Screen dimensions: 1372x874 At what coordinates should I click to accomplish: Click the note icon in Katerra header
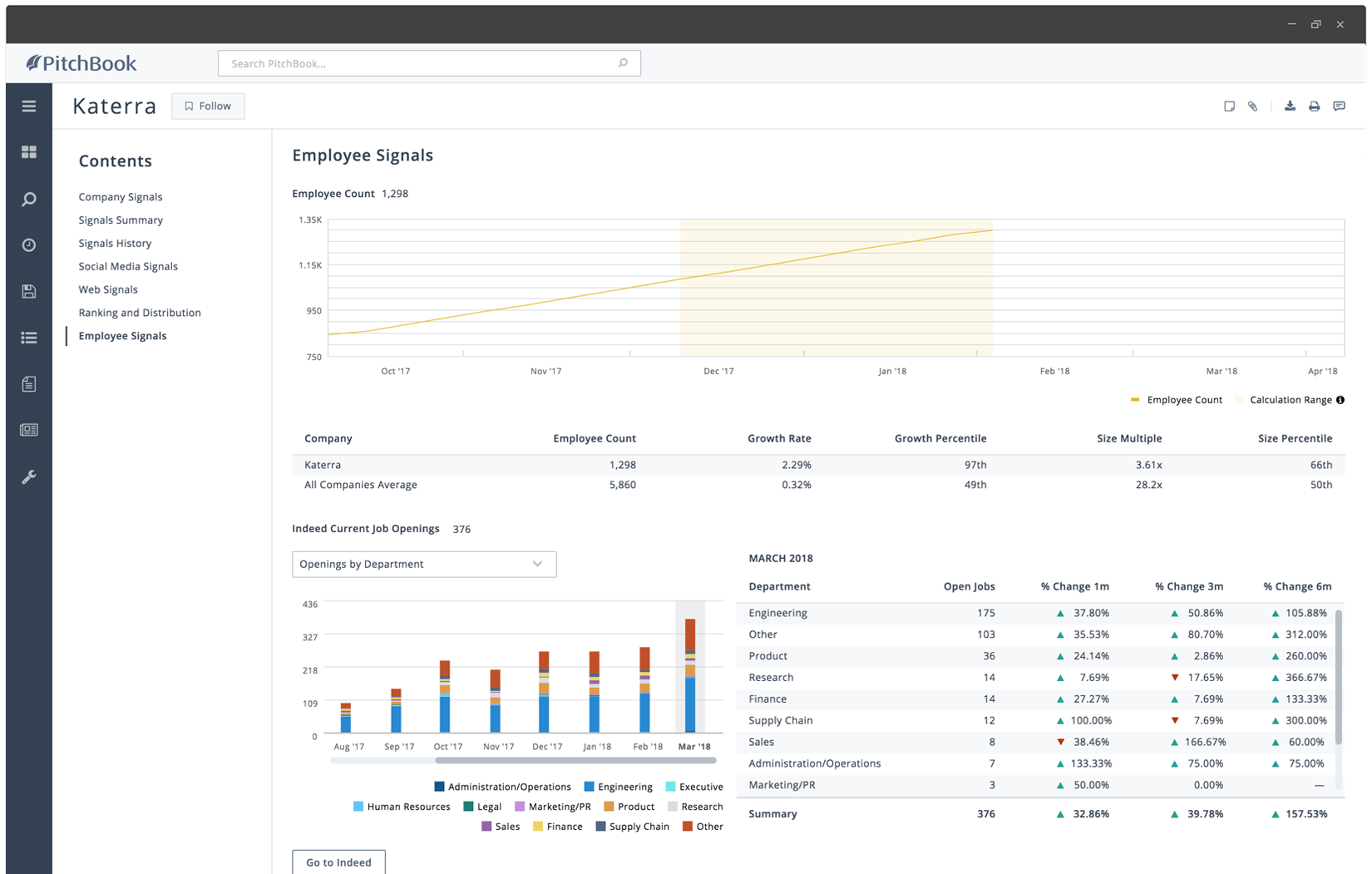coord(1229,106)
